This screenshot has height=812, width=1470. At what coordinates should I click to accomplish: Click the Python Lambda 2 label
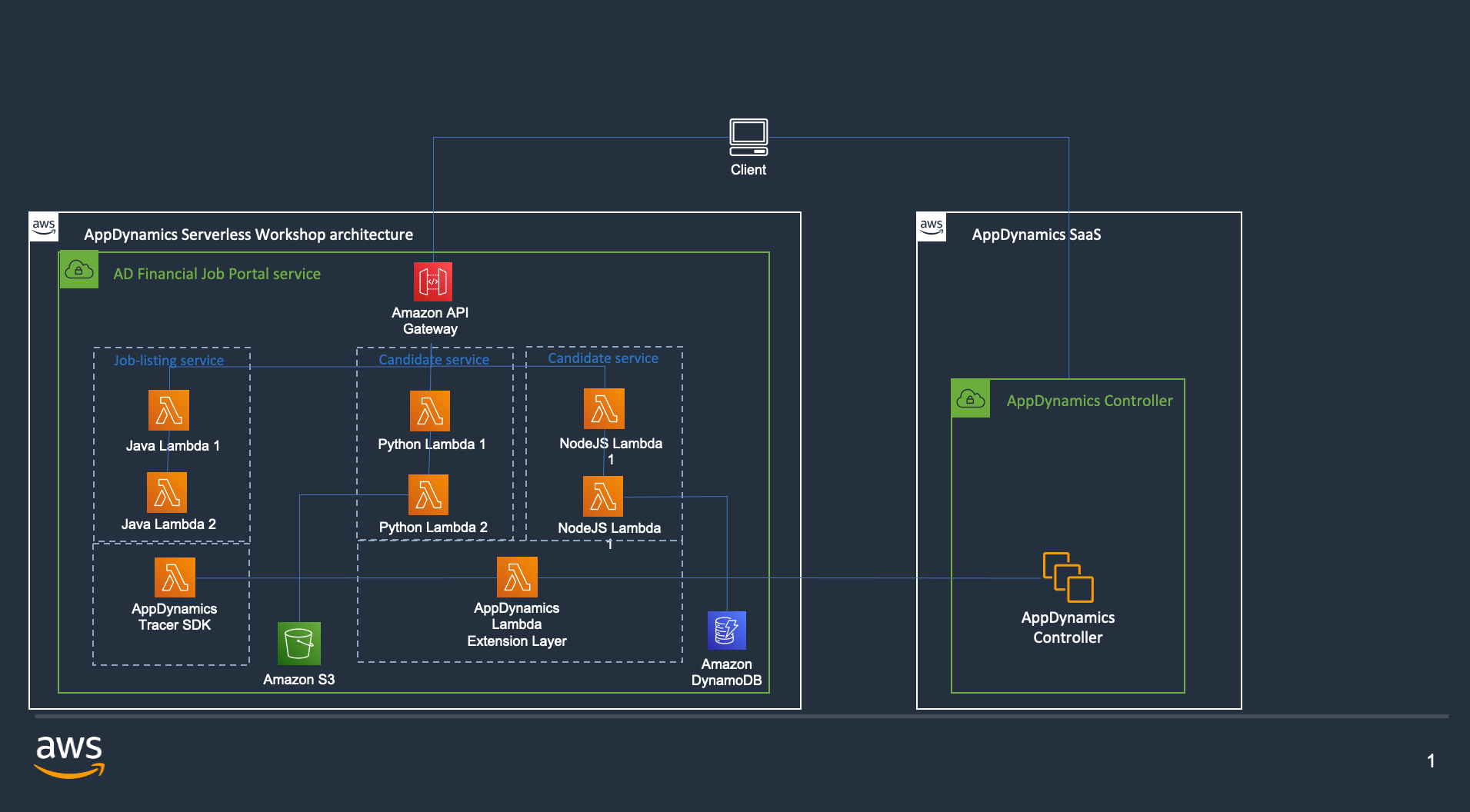coord(433,527)
